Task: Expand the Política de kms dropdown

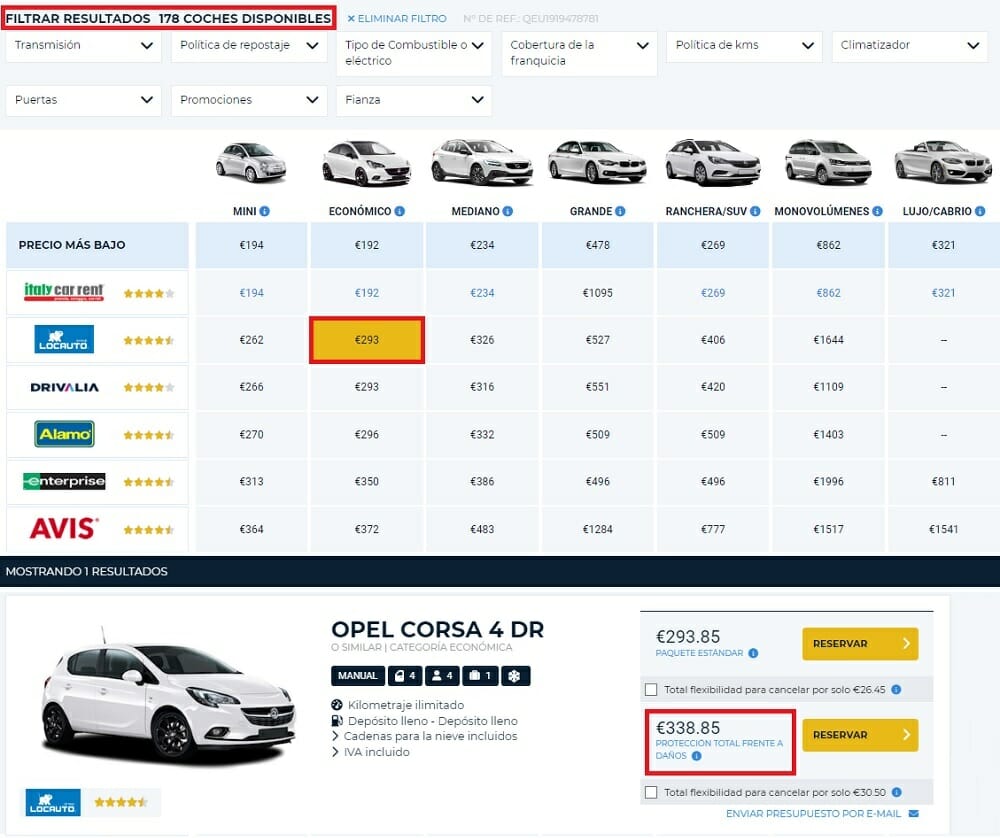Action: click(744, 46)
